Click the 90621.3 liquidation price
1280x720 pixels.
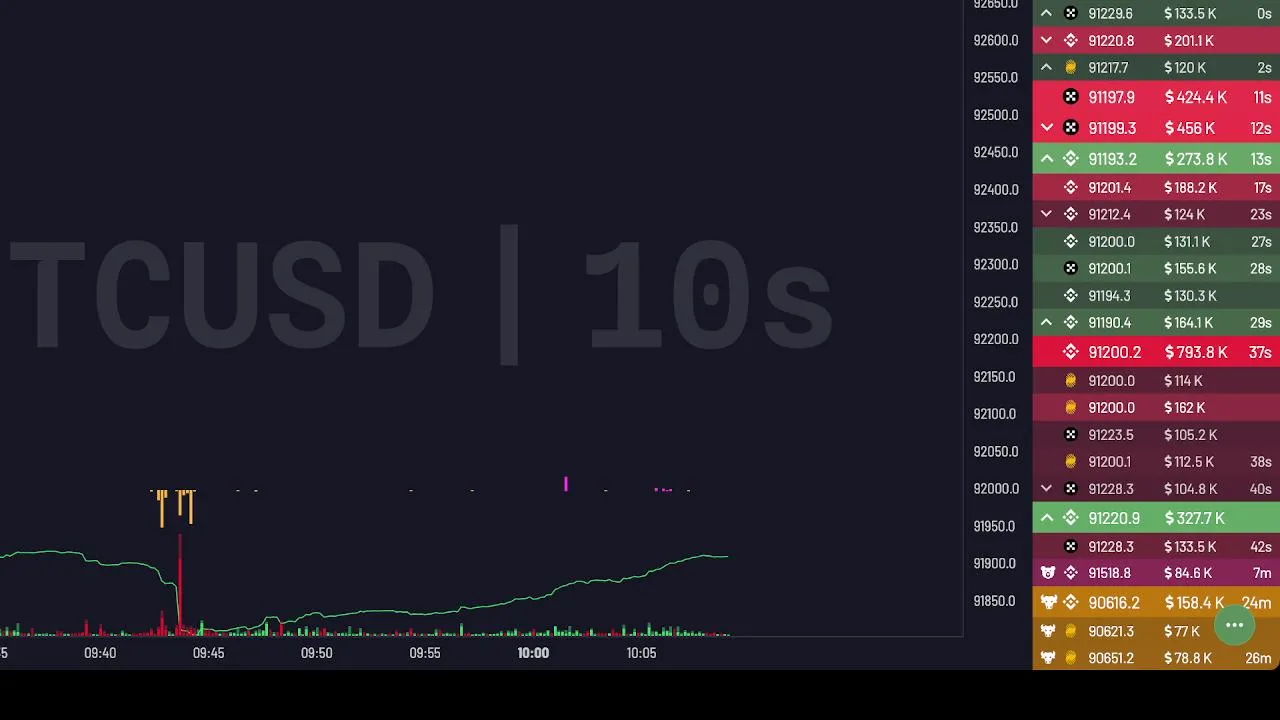[1111, 631]
